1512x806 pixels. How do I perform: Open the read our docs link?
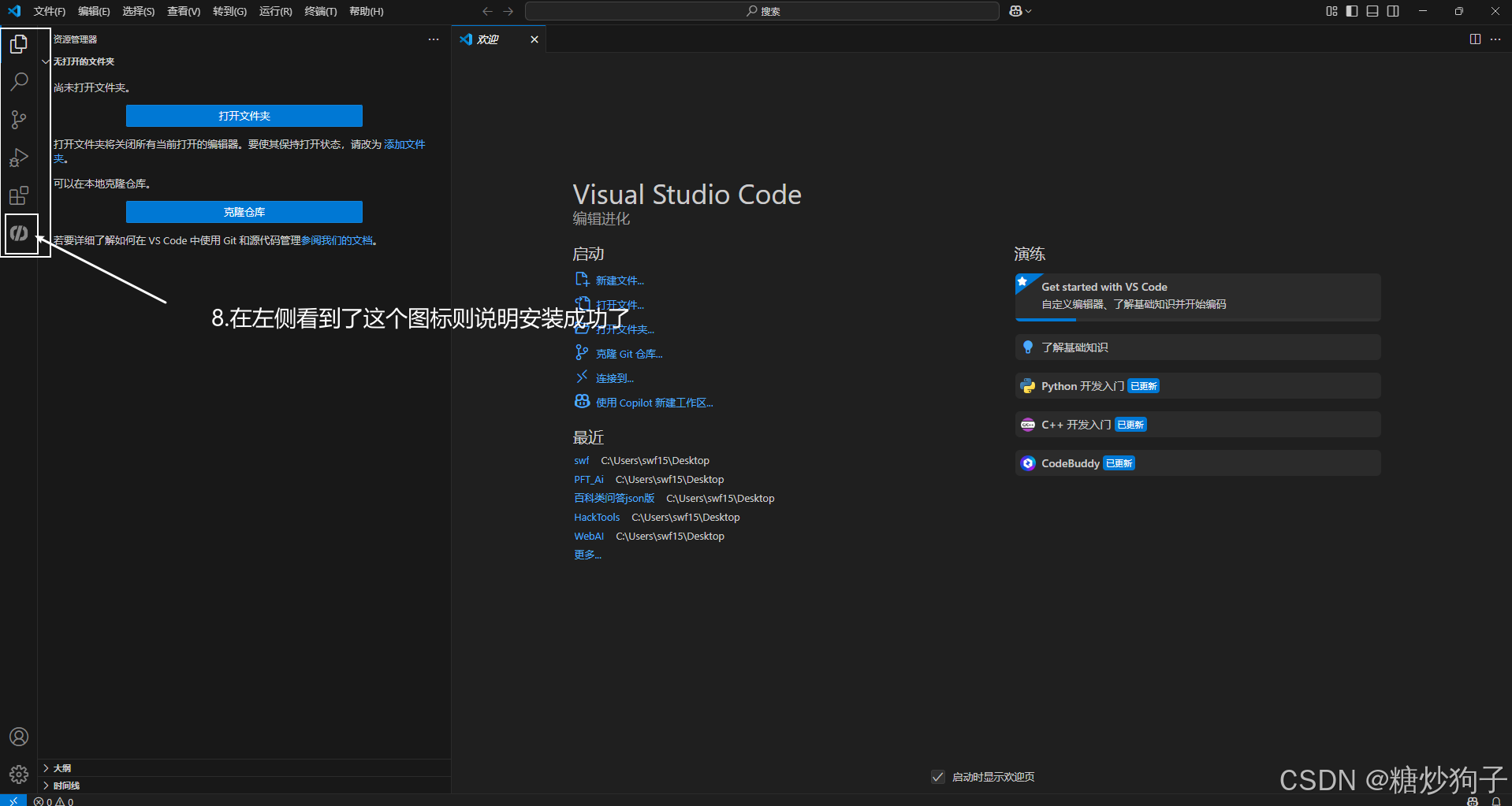pos(337,240)
